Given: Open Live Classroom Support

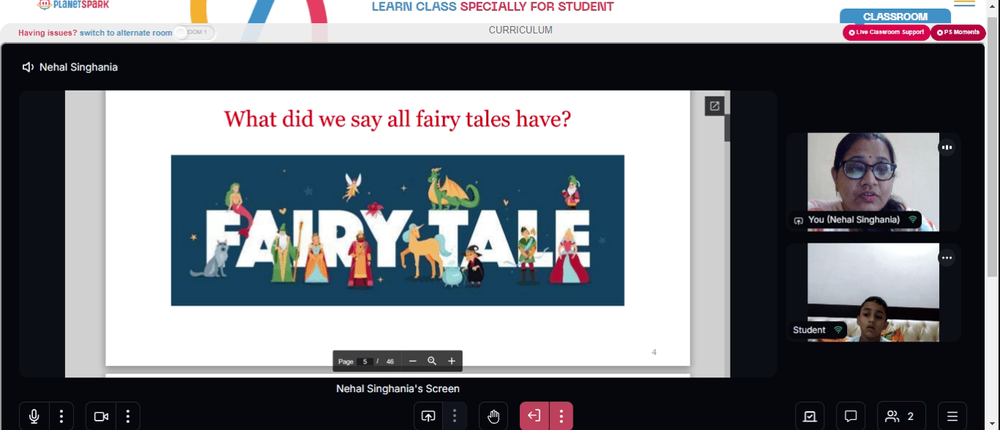Looking at the screenshot, I should 886,32.
